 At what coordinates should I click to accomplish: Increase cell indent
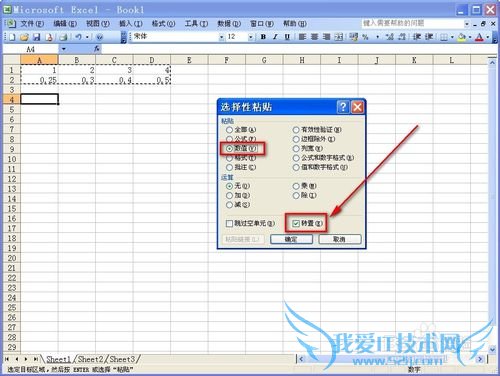(429, 37)
